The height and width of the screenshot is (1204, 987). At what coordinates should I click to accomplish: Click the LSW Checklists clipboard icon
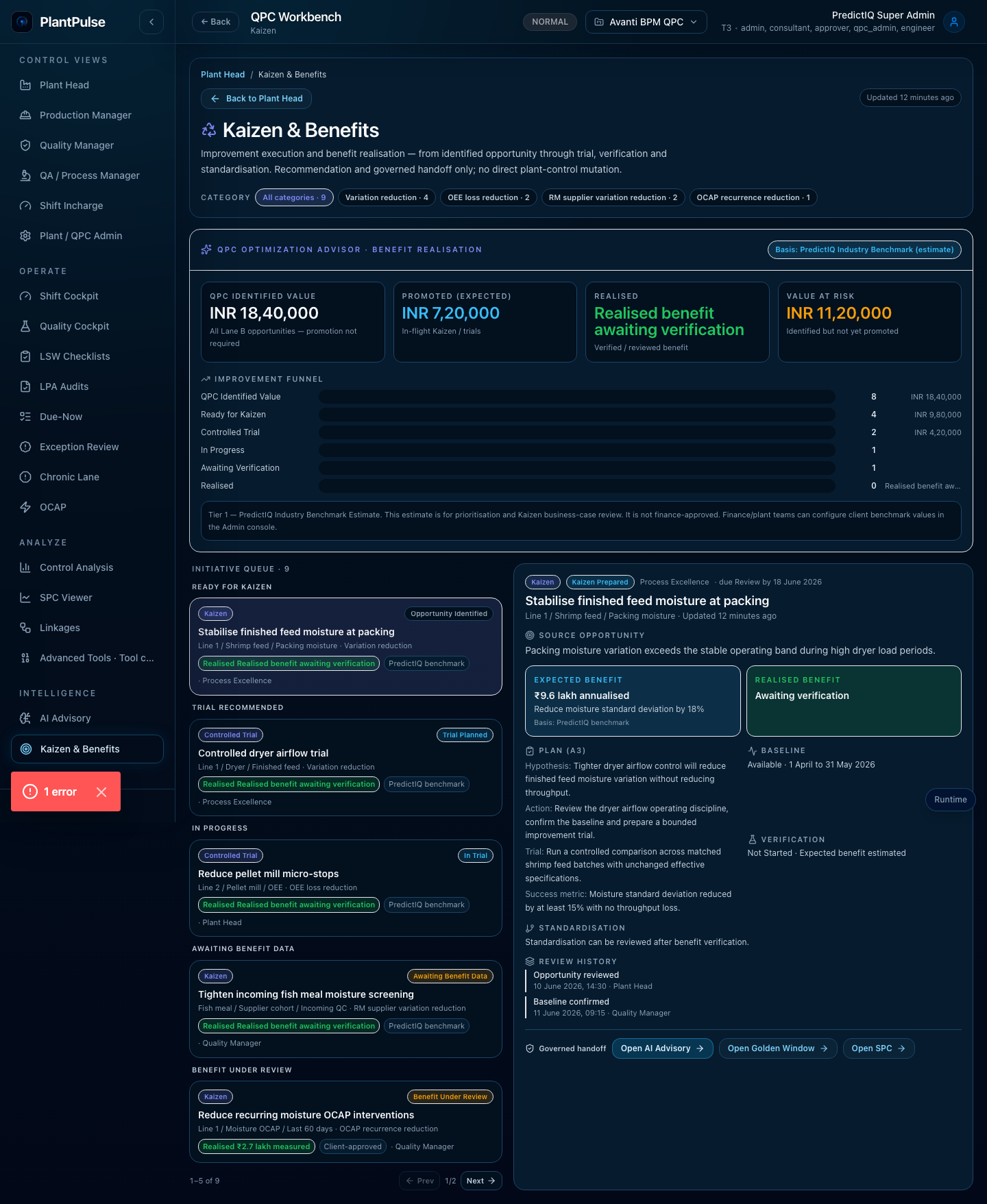[x=25, y=356]
